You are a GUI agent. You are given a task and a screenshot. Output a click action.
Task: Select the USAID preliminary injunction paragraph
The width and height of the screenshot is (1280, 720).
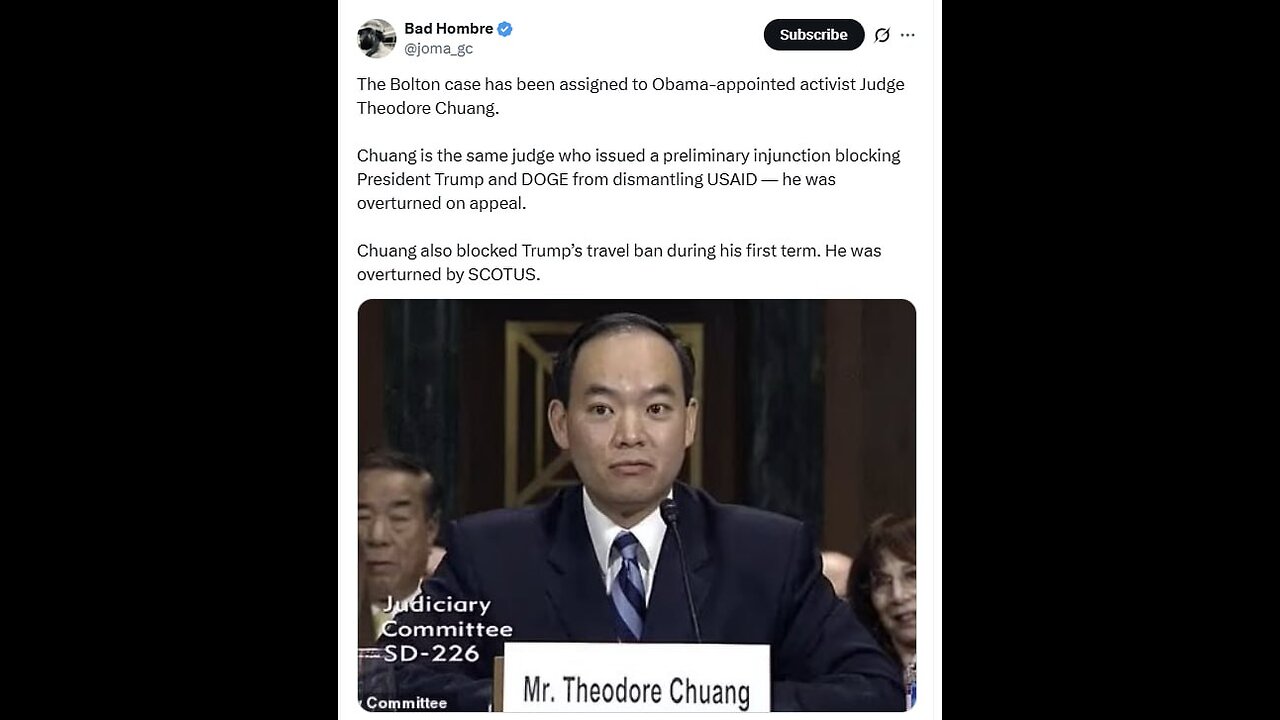(x=628, y=179)
